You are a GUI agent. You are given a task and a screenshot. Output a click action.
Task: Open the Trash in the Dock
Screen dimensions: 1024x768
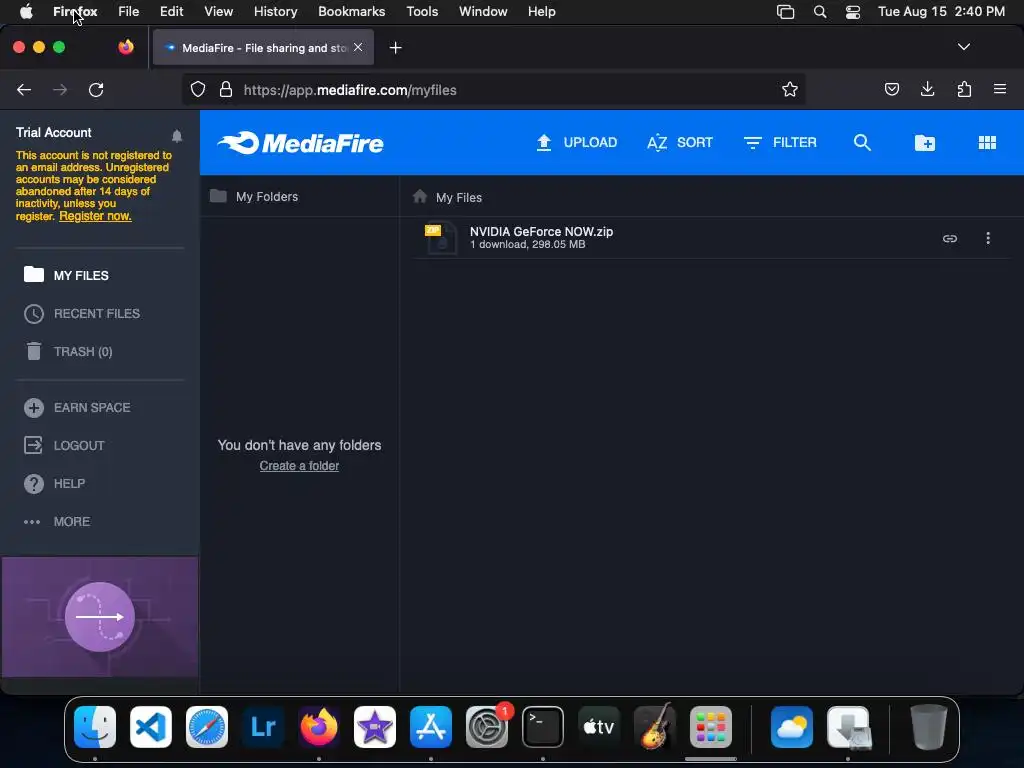coord(928,727)
